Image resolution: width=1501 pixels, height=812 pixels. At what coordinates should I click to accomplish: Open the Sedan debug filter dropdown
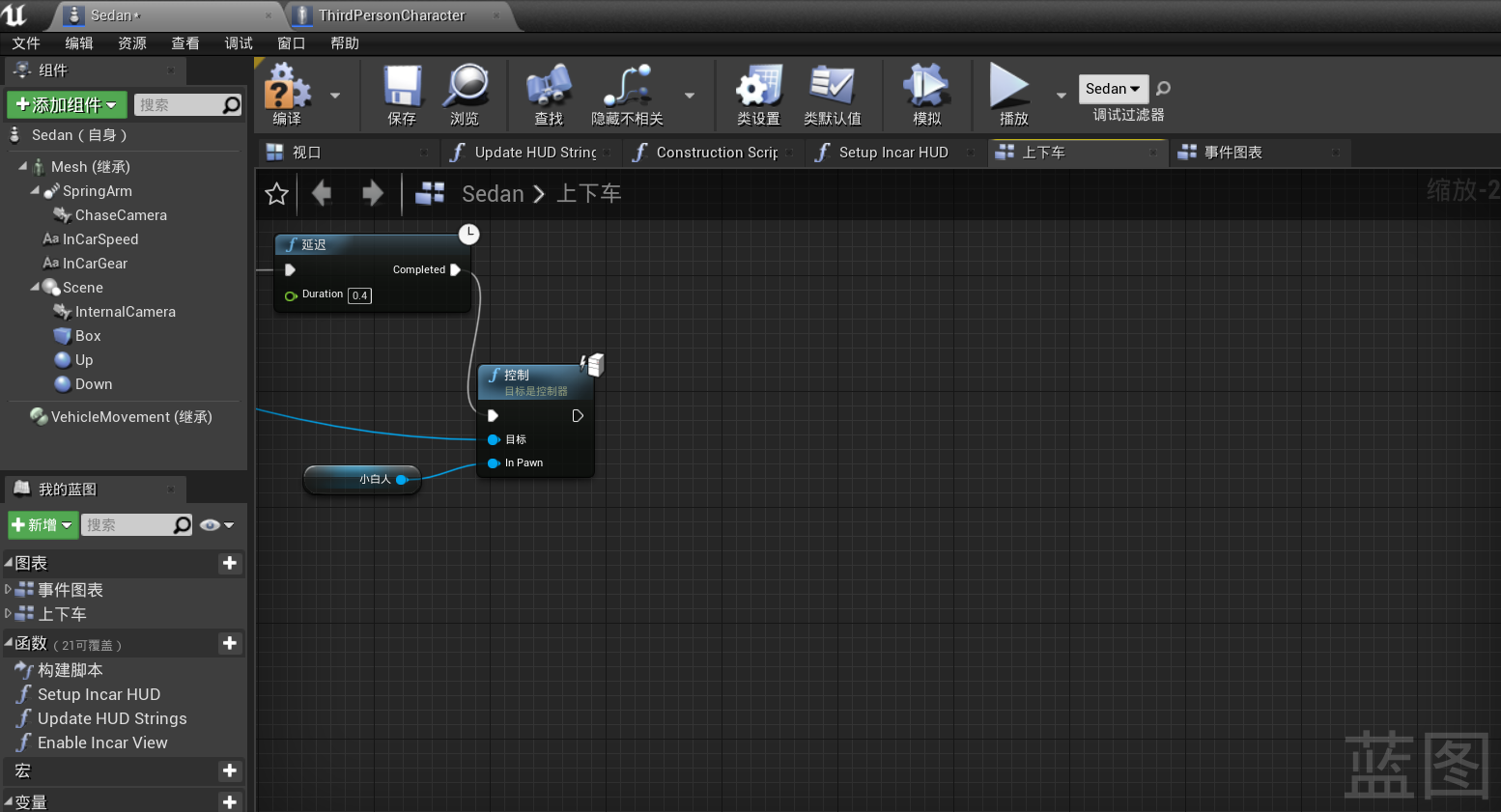(x=1113, y=89)
